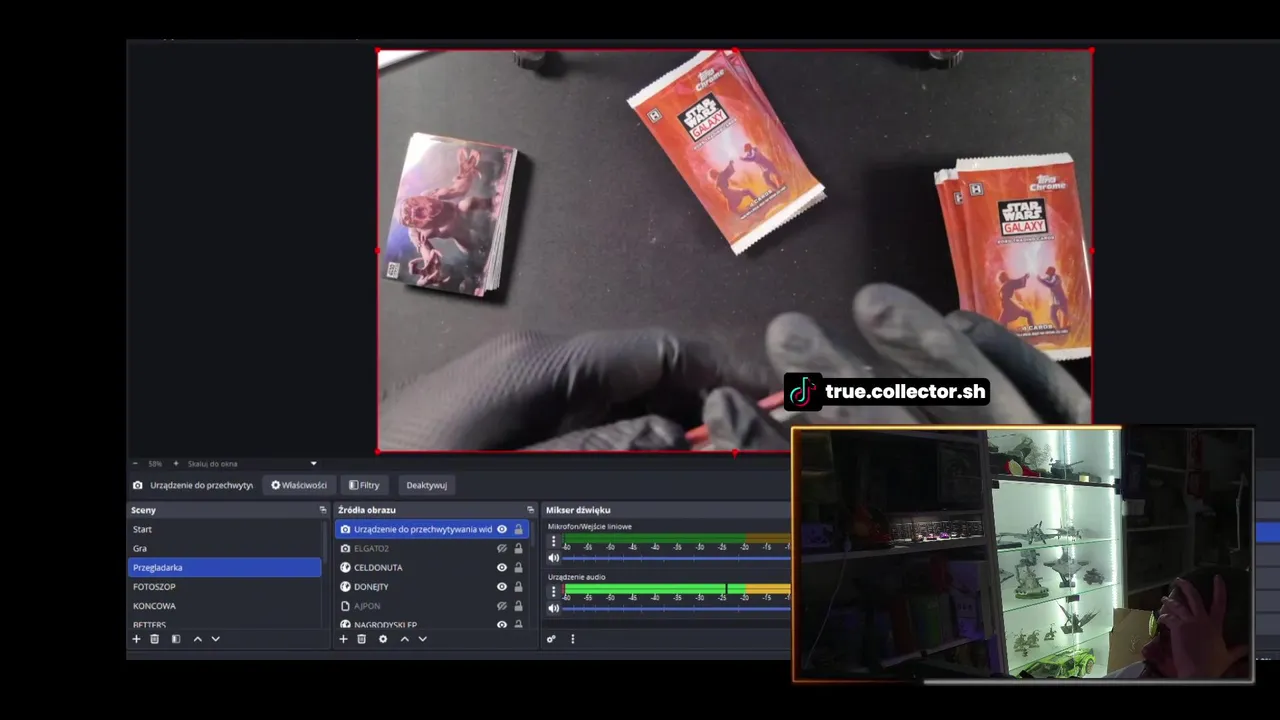Click the Urządzenie do przechwyty source name label
Viewport: 1280px width, 720px height.
pos(202,485)
